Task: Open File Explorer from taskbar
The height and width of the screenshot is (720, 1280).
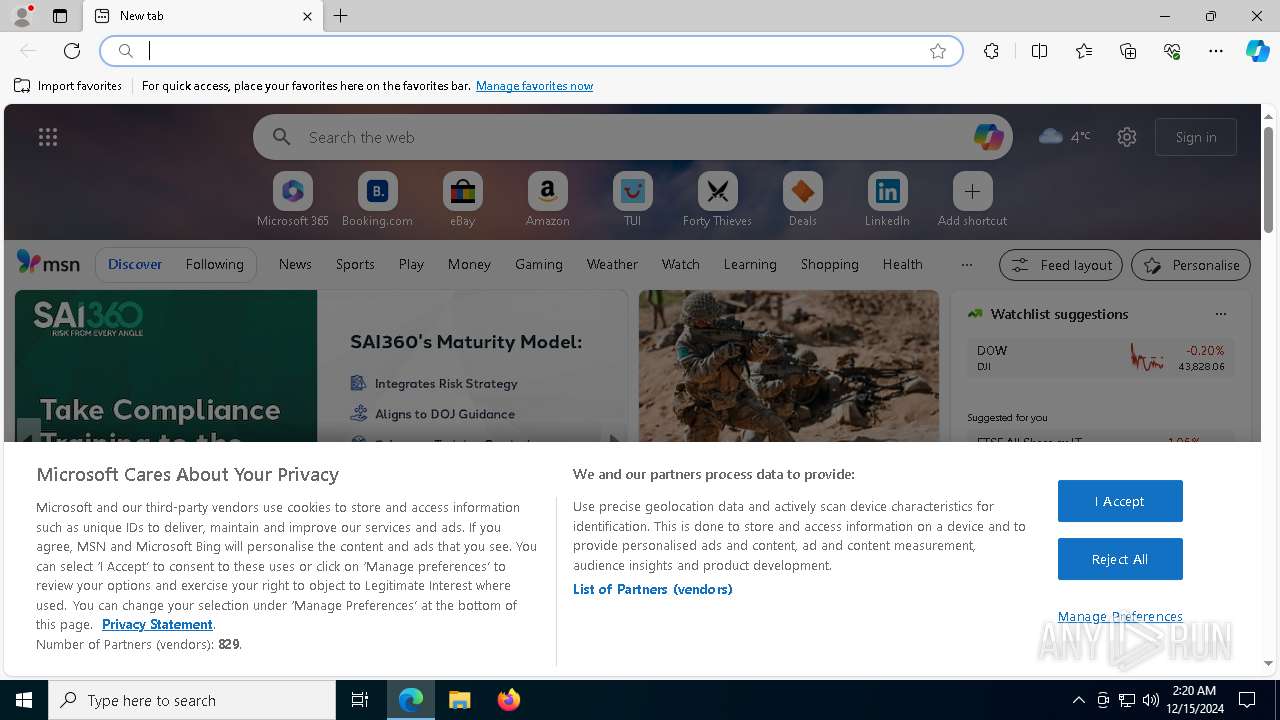Action: click(459, 700)
